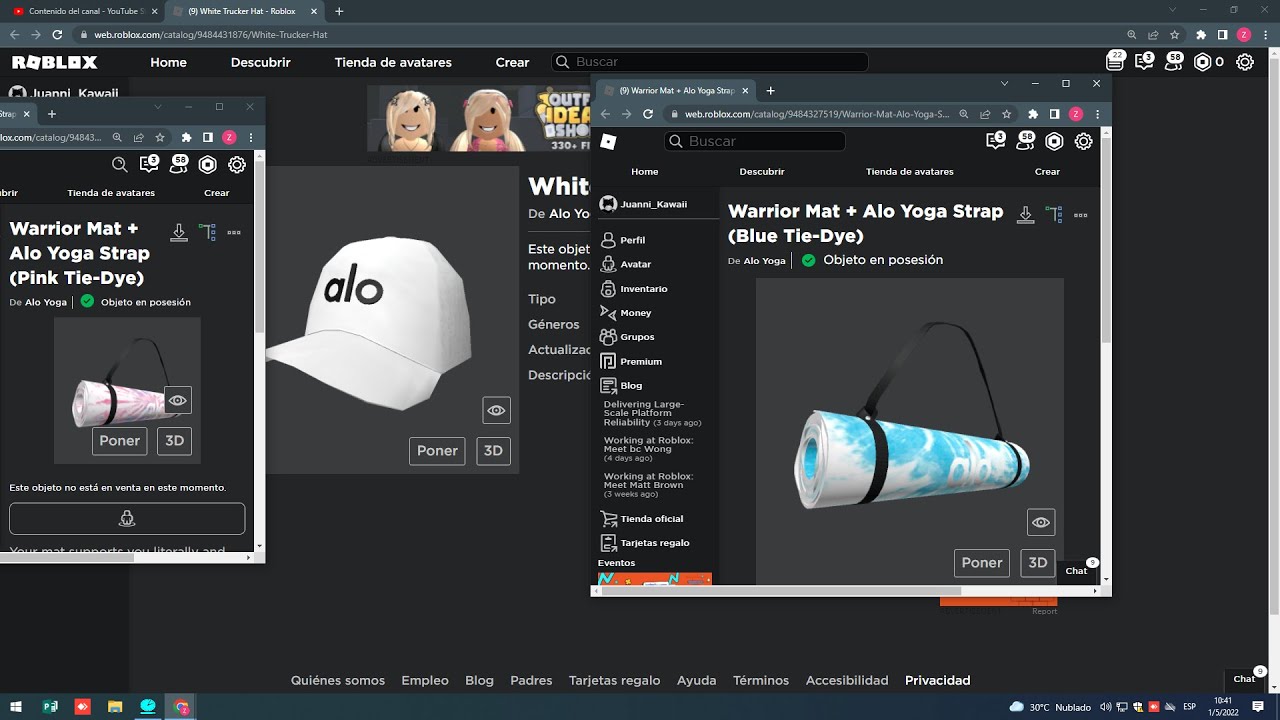Open extensions puzzle icon in Blue Tie-Dye window
Screen dimensions: 1280x720
[x=1033, y=114]
